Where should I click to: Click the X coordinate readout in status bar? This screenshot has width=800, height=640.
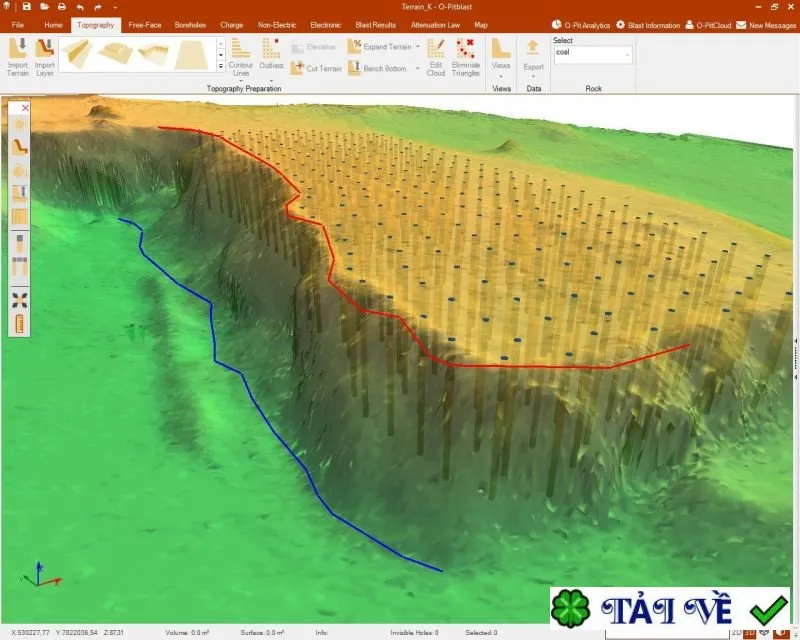[31, 633]
